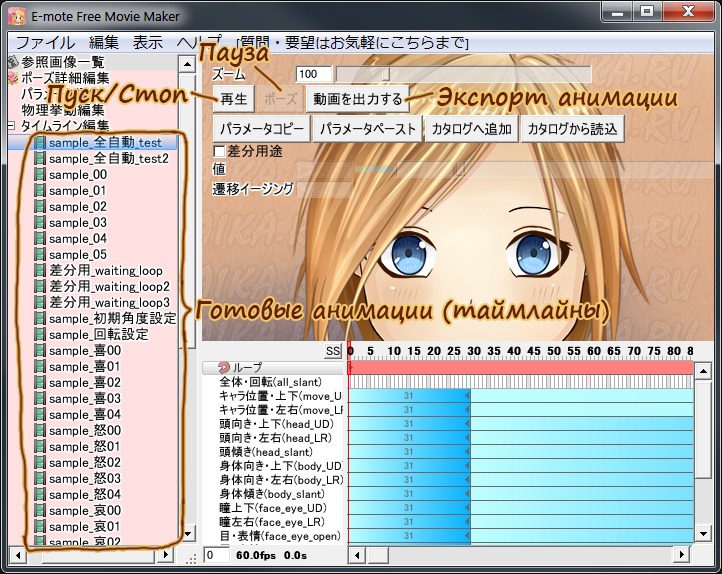Click the frame 30 mark on ruler

(474, 351)
